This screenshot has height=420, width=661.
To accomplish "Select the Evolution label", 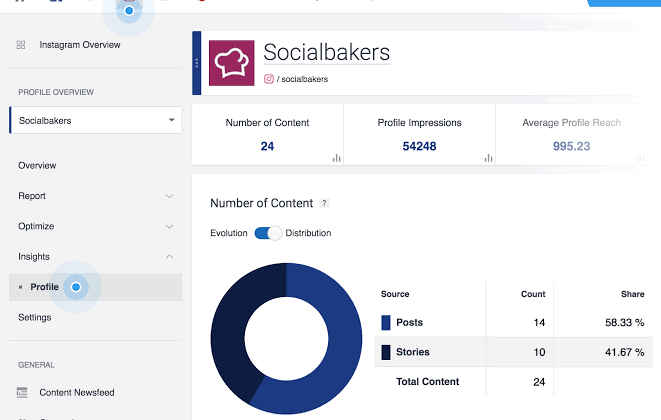I will (x=229, y=233).
